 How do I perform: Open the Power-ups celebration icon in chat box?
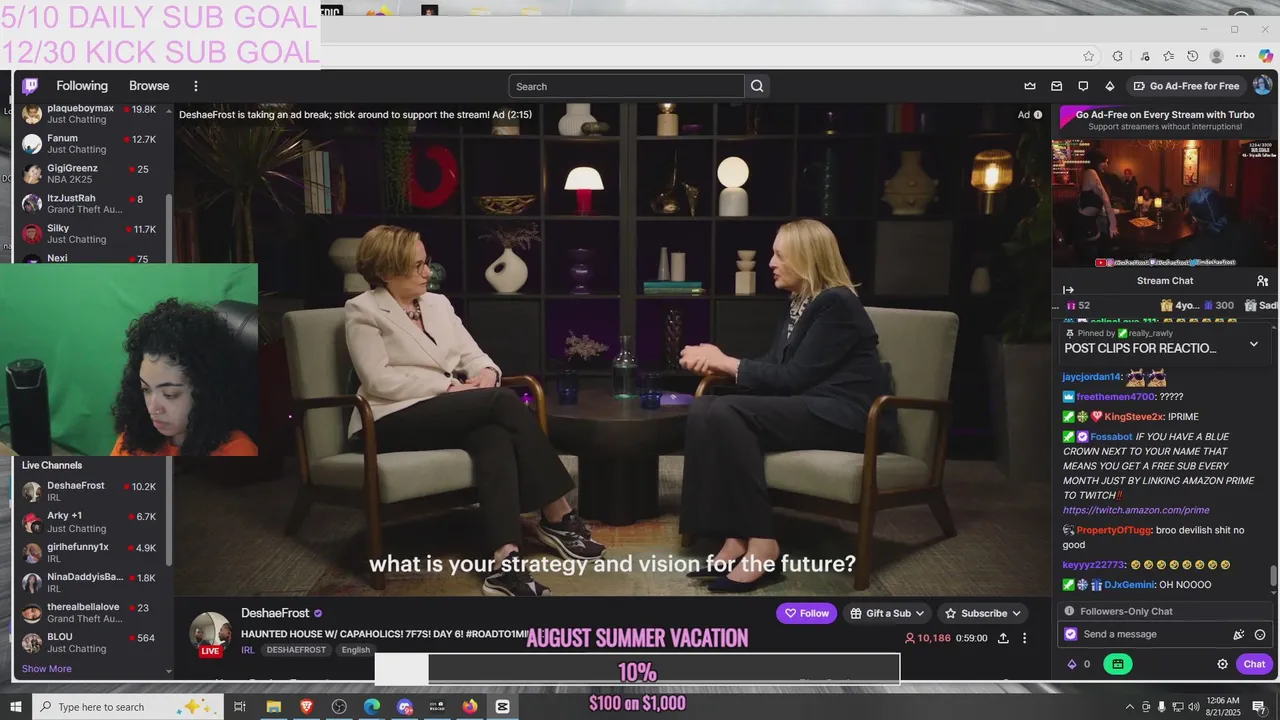(x=1239, y=634)
